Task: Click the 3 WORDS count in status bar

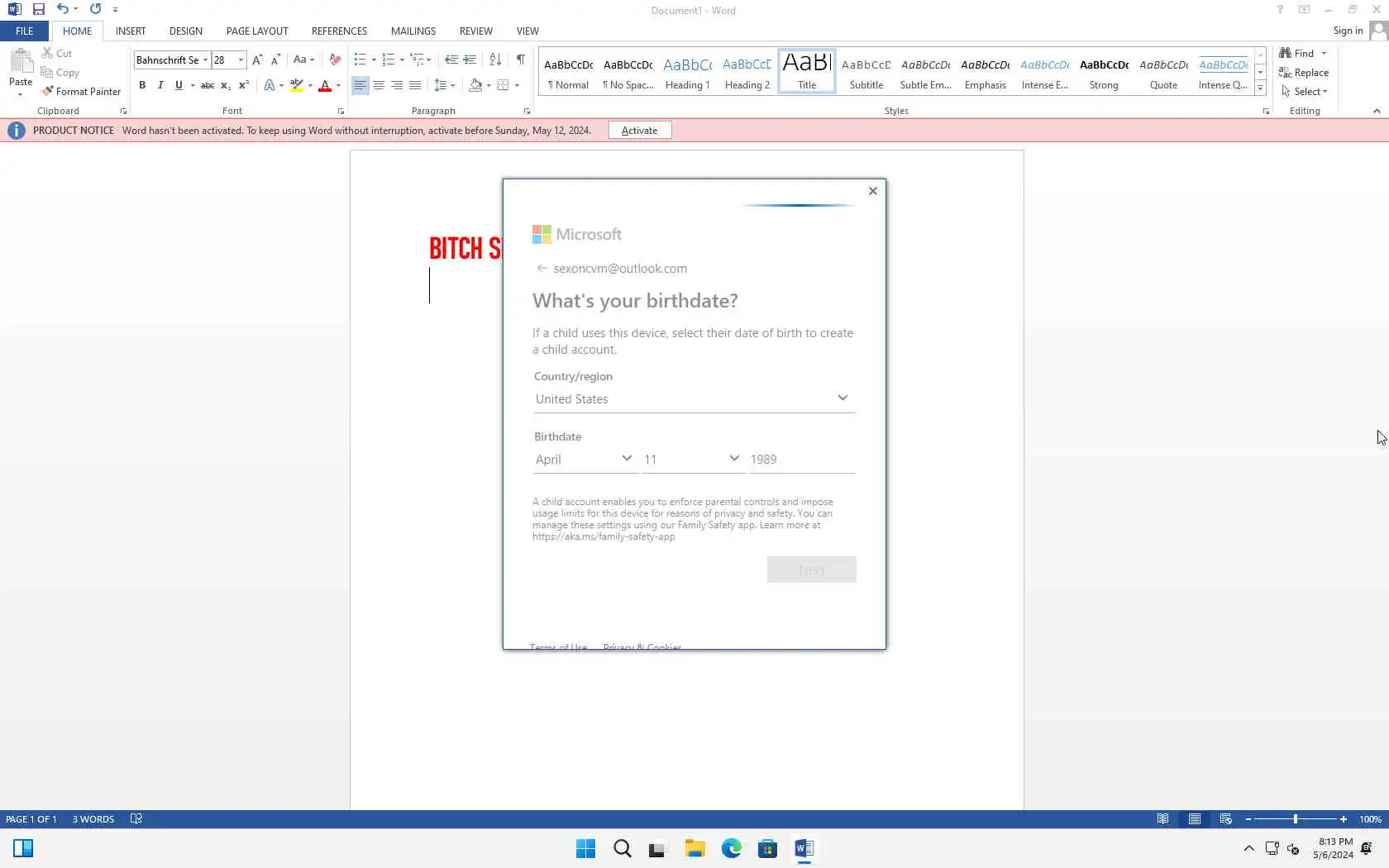Action: [93, 819]
